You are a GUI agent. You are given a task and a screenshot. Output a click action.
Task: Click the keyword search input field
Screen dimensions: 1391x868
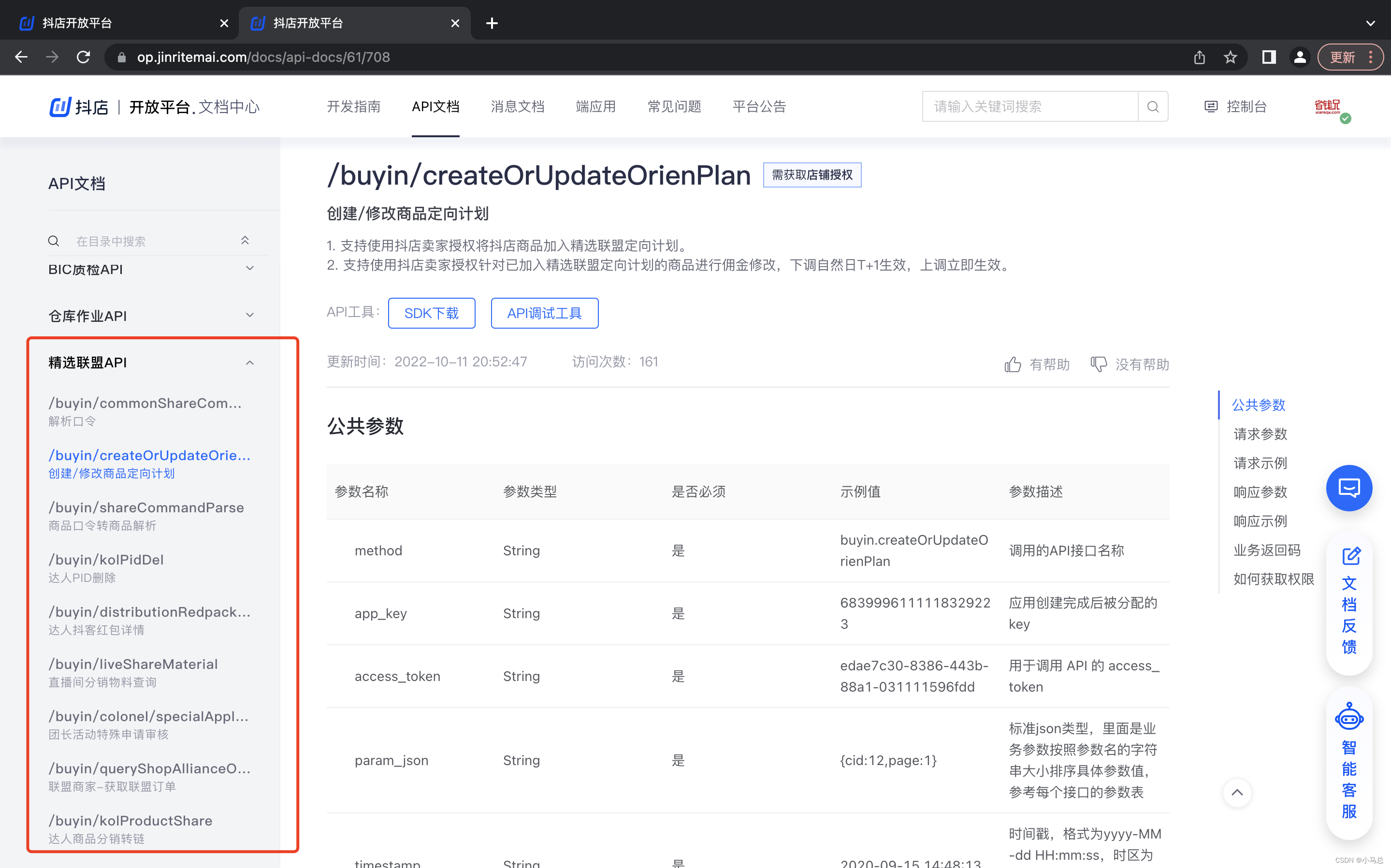pyautogui.click(x=1030, y=107)
